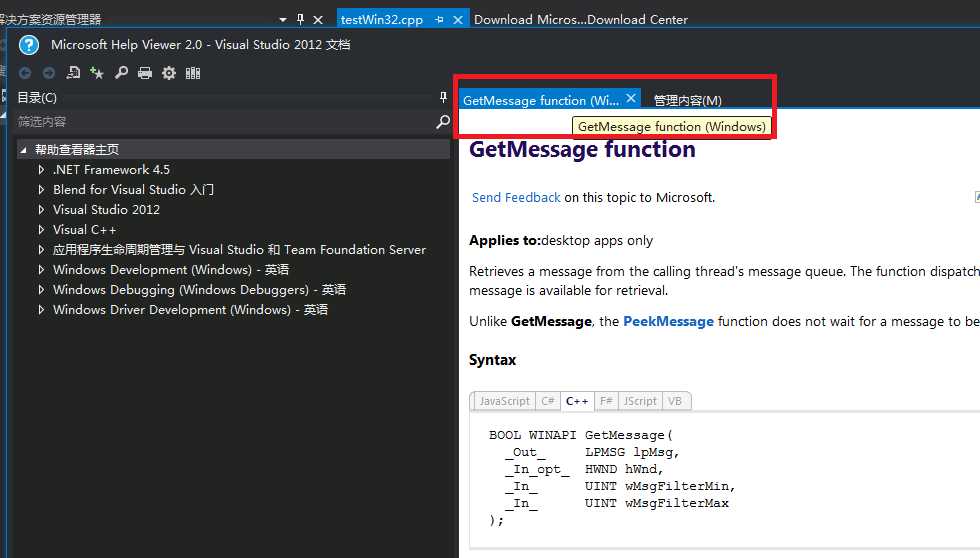
Task: Expand 应用程序生命周期管理 Team Foundation Server node
Action: tap(41, 249)
